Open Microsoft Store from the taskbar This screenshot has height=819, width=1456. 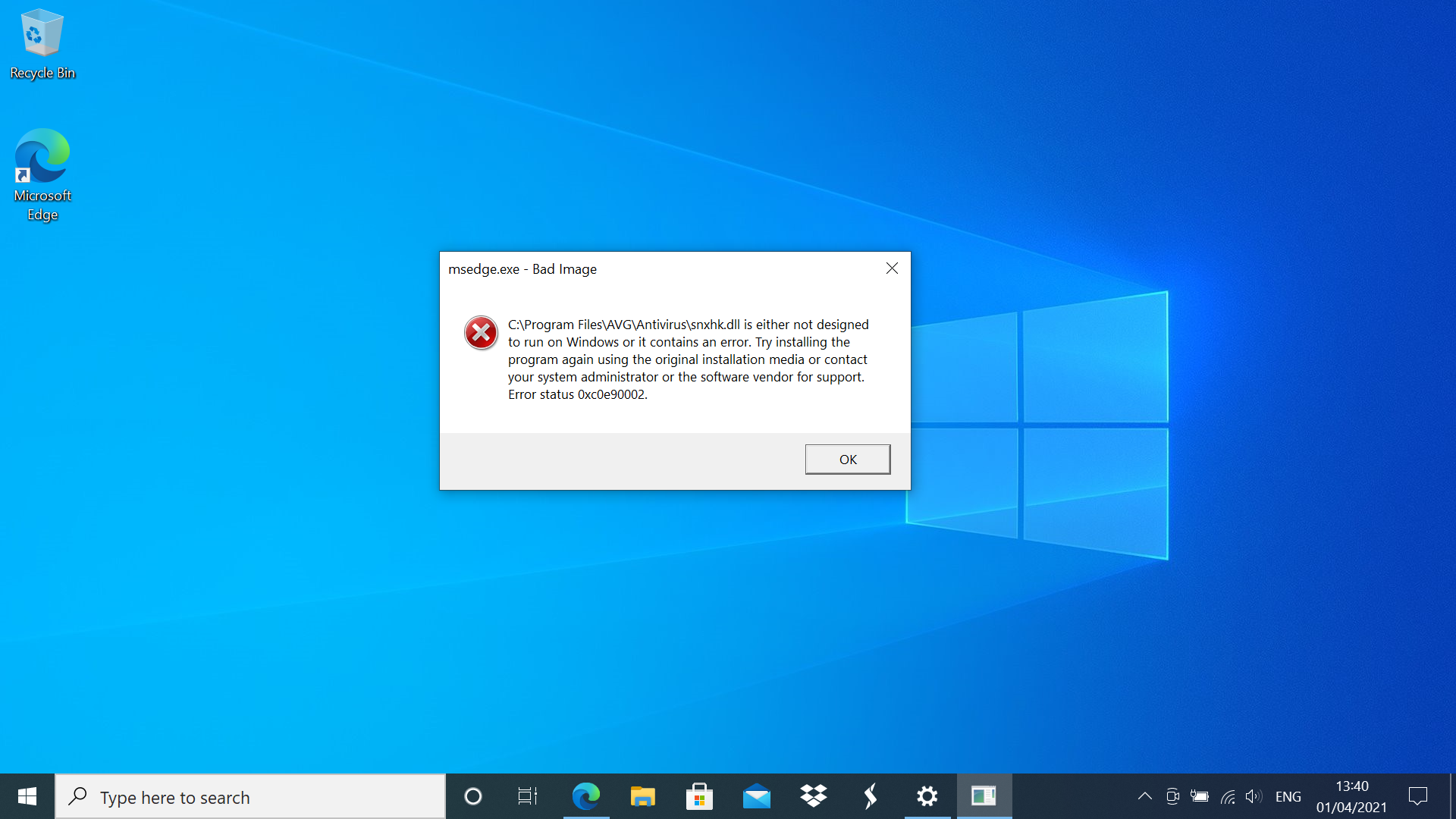click(x=699, y=796)
